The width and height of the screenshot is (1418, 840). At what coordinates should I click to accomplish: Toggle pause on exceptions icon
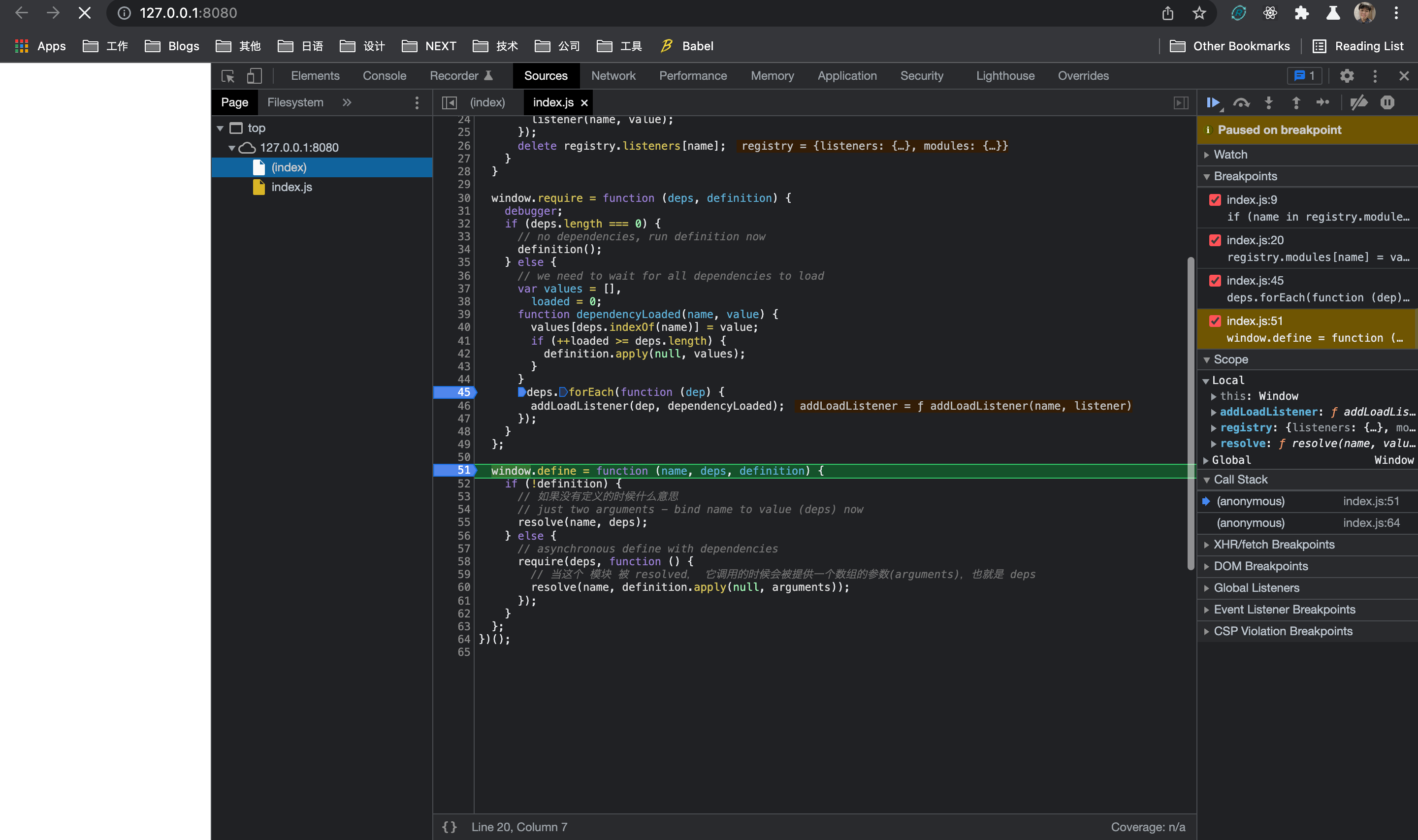1387,102
